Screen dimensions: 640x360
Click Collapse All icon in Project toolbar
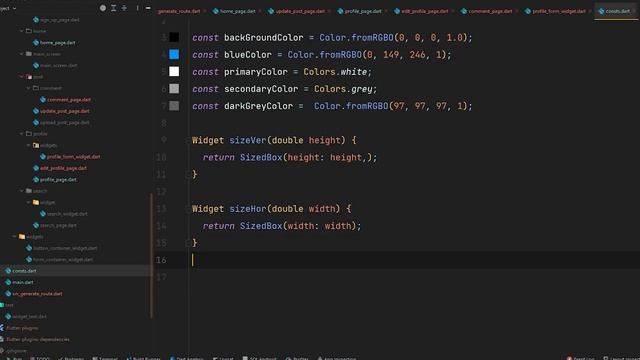pos(124,8)
